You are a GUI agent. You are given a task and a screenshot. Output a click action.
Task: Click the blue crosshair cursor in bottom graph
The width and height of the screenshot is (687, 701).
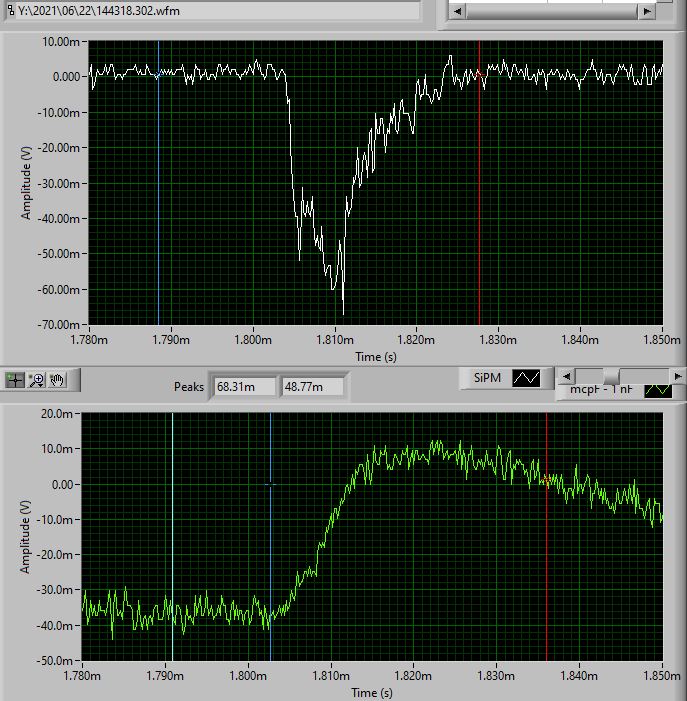coord(270,484)
